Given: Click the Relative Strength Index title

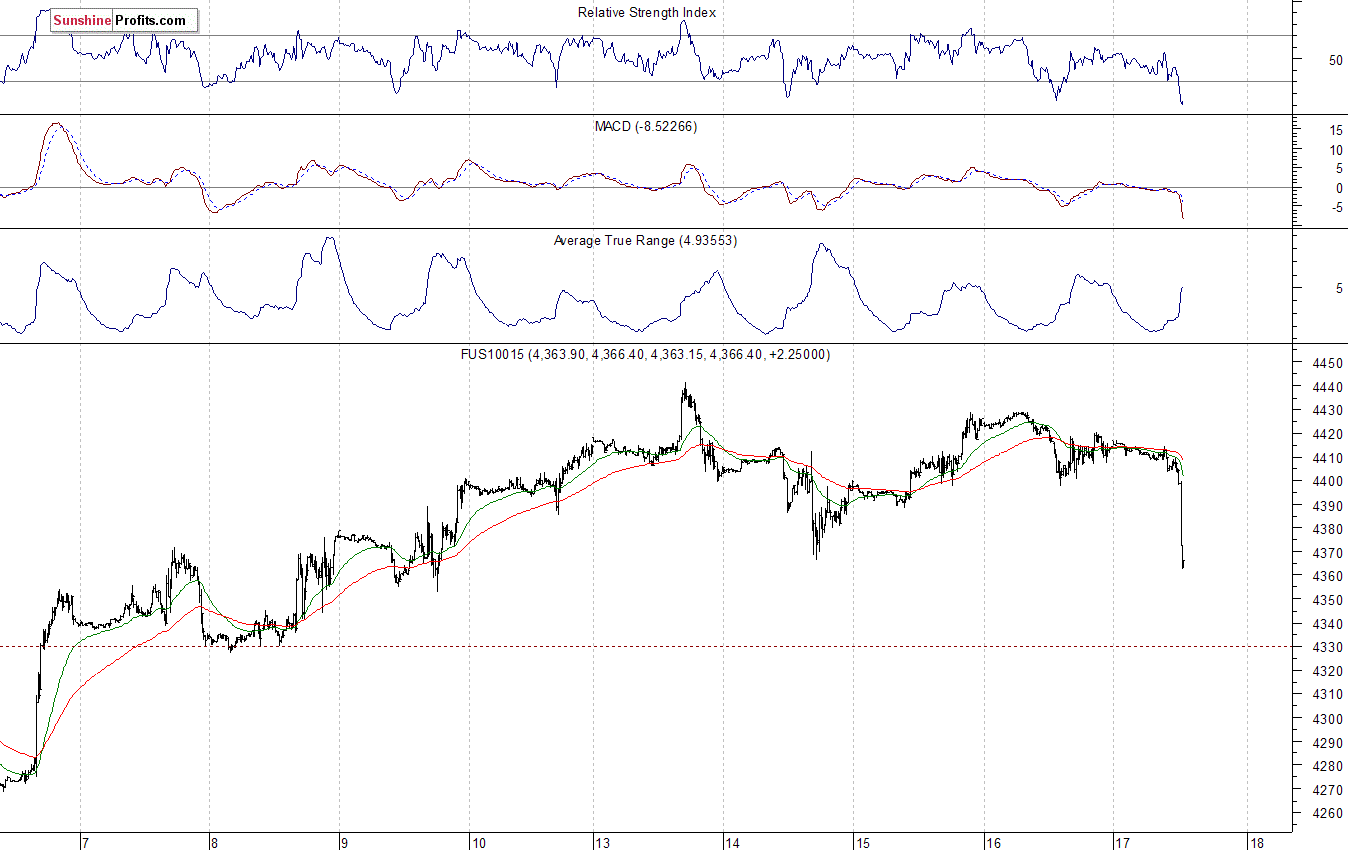Looking at the screenshot, I should click(x=647, y=13).
